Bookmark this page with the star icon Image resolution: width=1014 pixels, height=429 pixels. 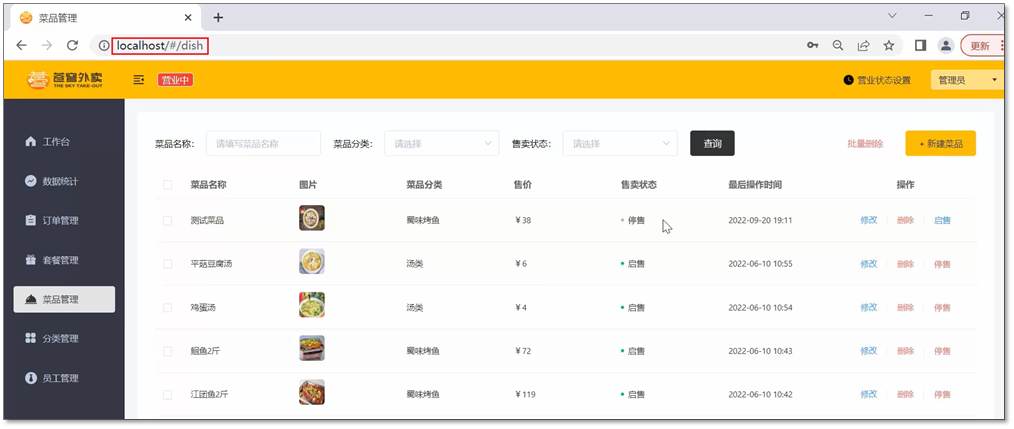(888, 46)
